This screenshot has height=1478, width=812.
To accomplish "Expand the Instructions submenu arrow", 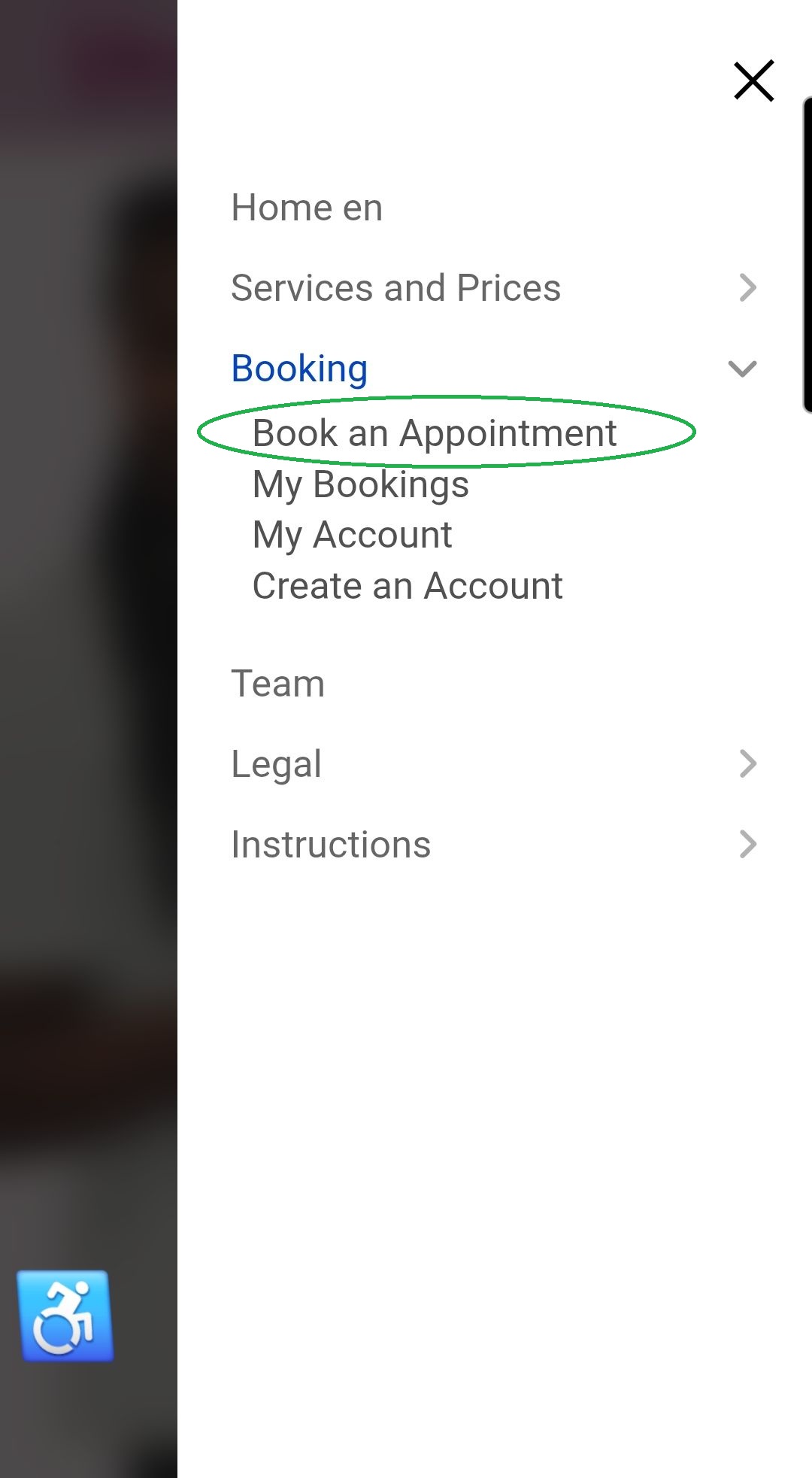I will coord(747,844).
